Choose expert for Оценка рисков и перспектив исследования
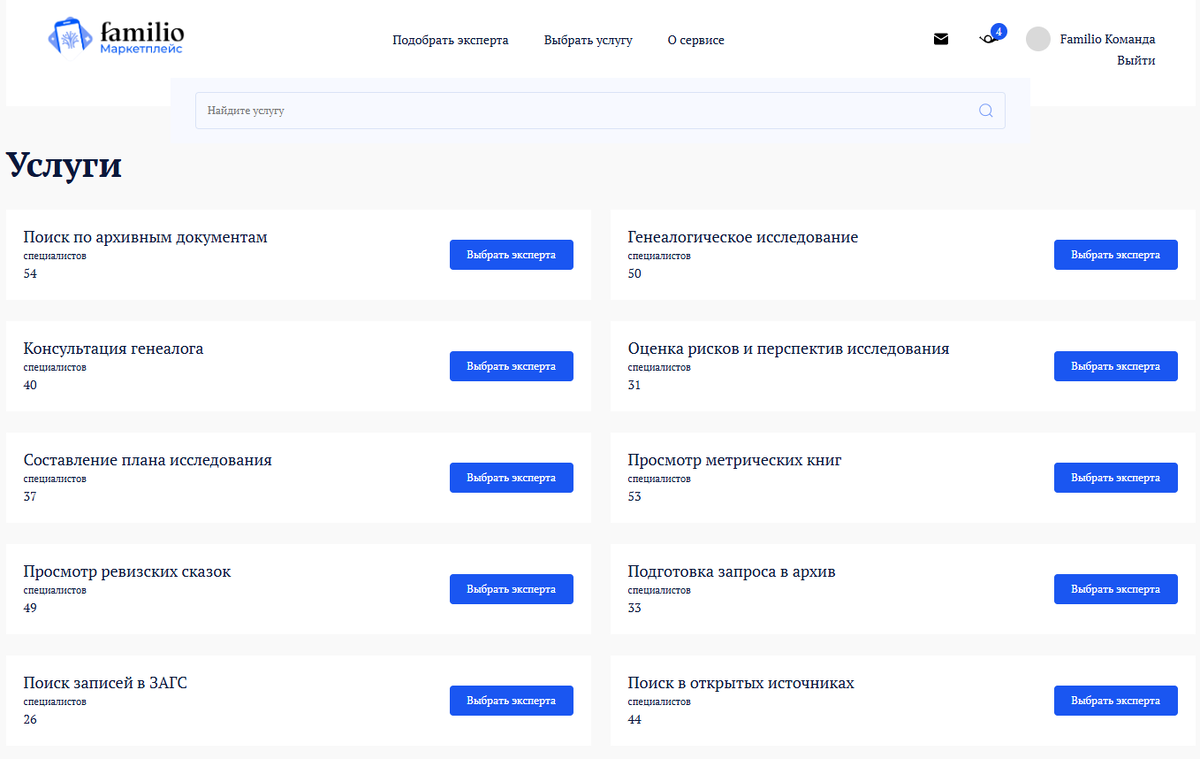 tap(1115, 366)
